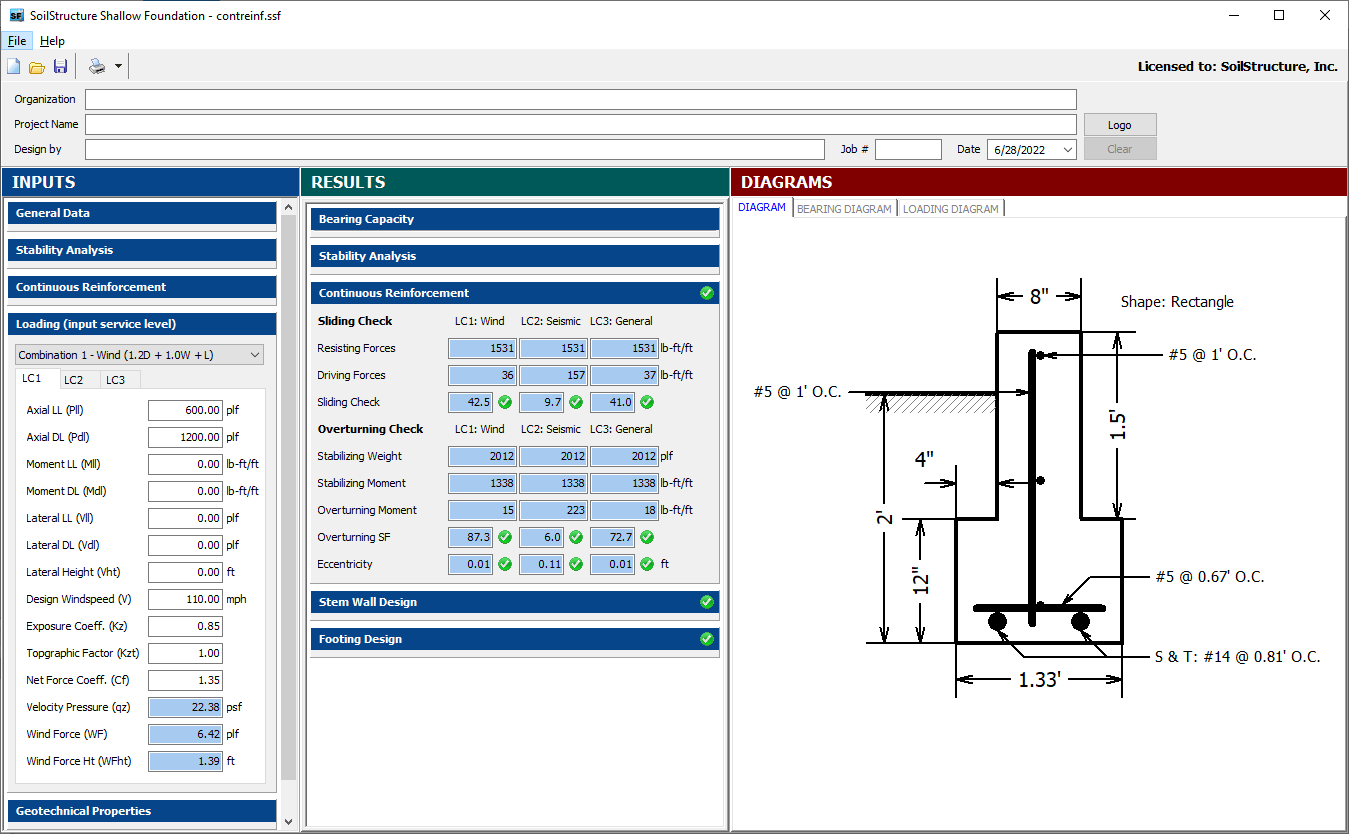
Task: Click green check on Stem Wall Design header
Action: click(x=707, y=602)
